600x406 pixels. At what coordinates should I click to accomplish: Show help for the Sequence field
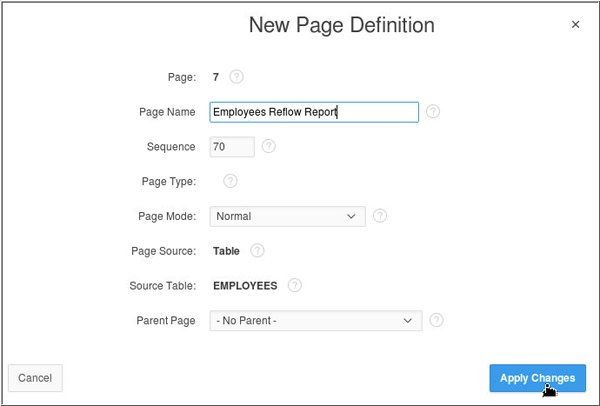(x=268, y=146)
